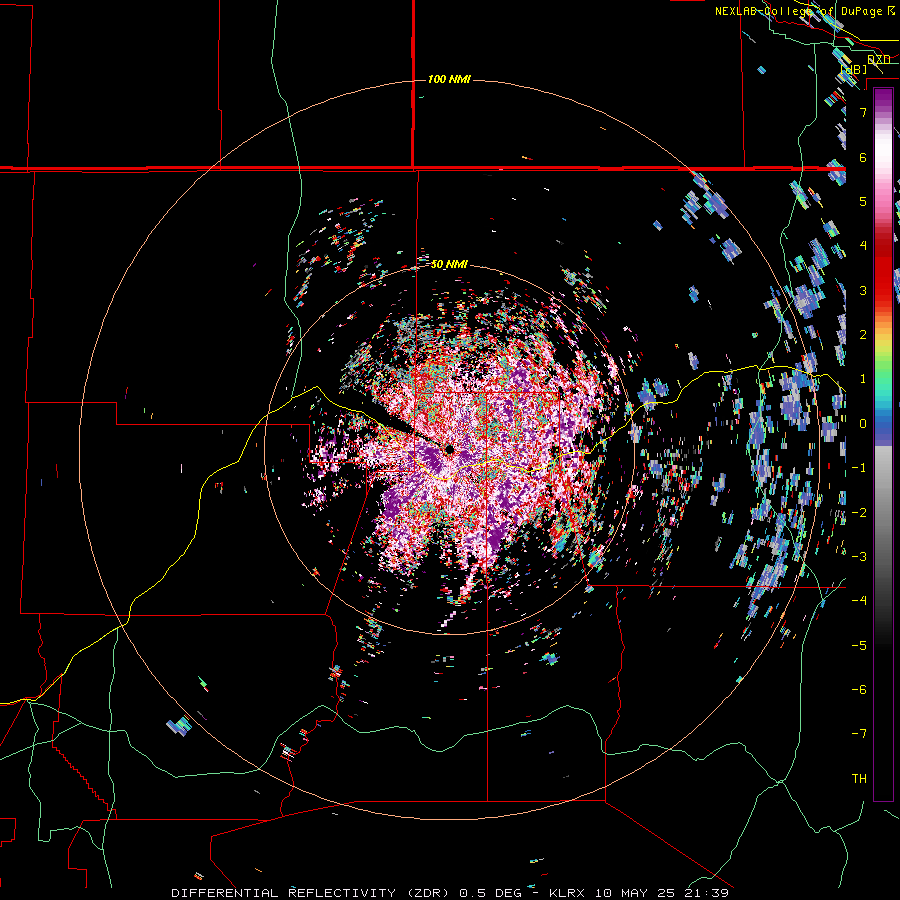Viewport: 900px width, 900px height.
Task: Click the -4 value on the color scale
Action: (x=859, y=601)
